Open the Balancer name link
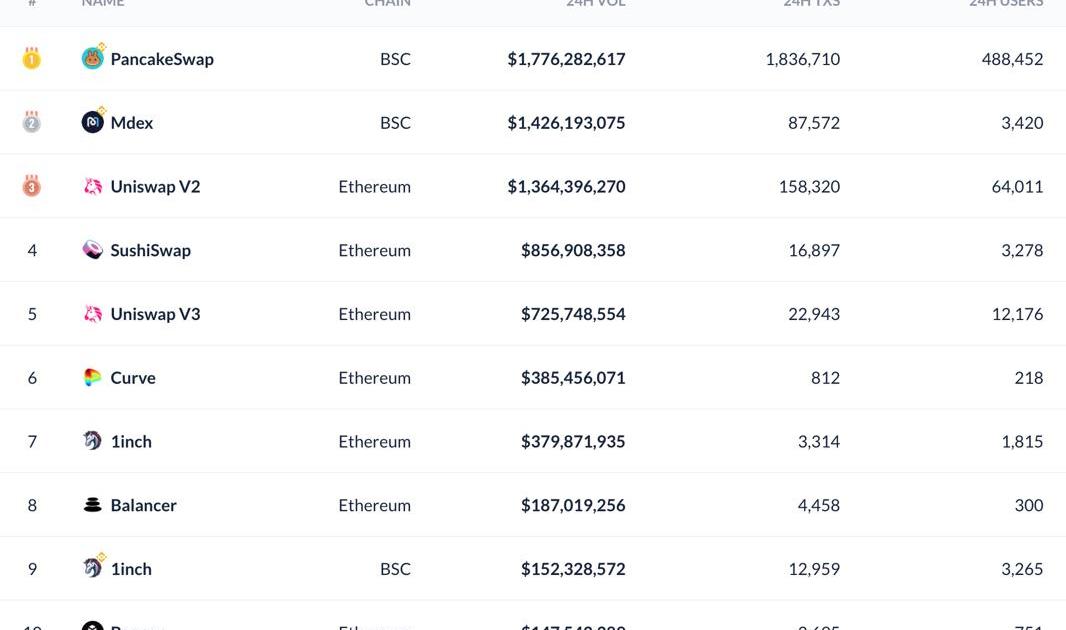 click(x=143, y=505)
